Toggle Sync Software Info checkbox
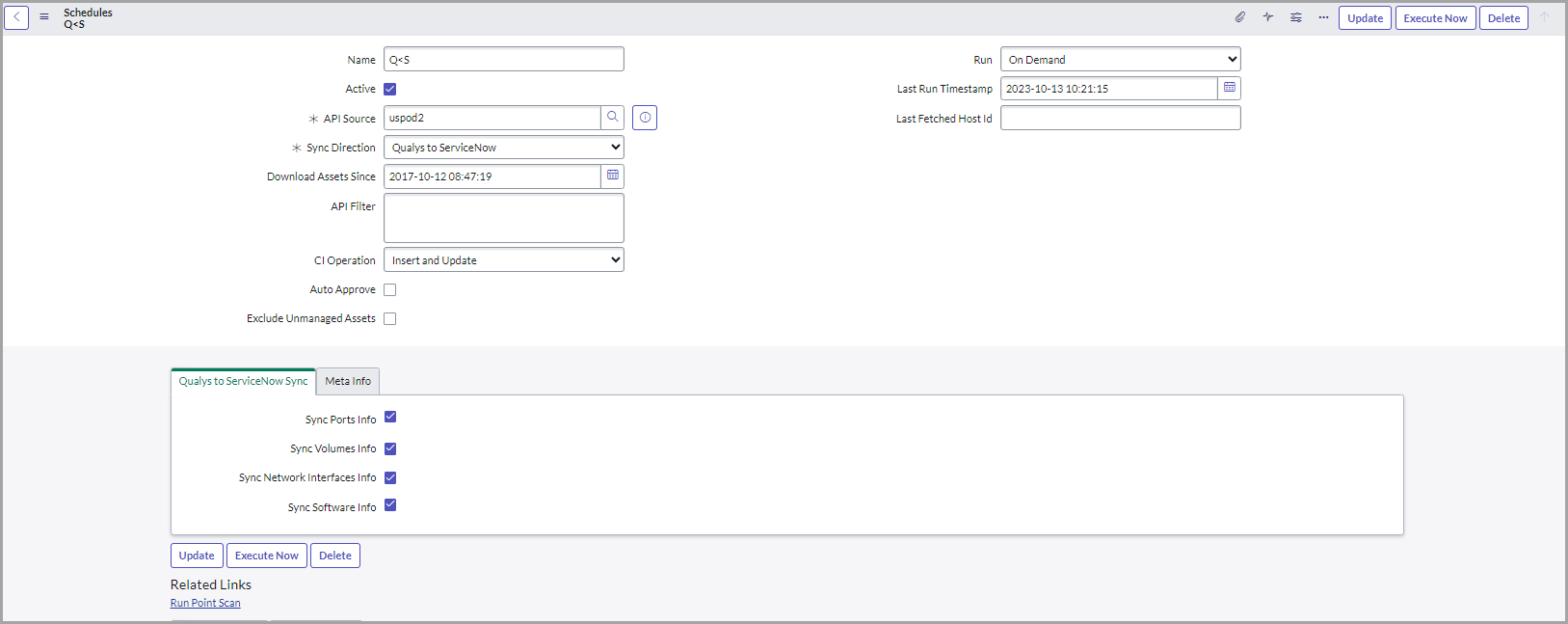Screen dimensions: 1568x624 [390, 504]
